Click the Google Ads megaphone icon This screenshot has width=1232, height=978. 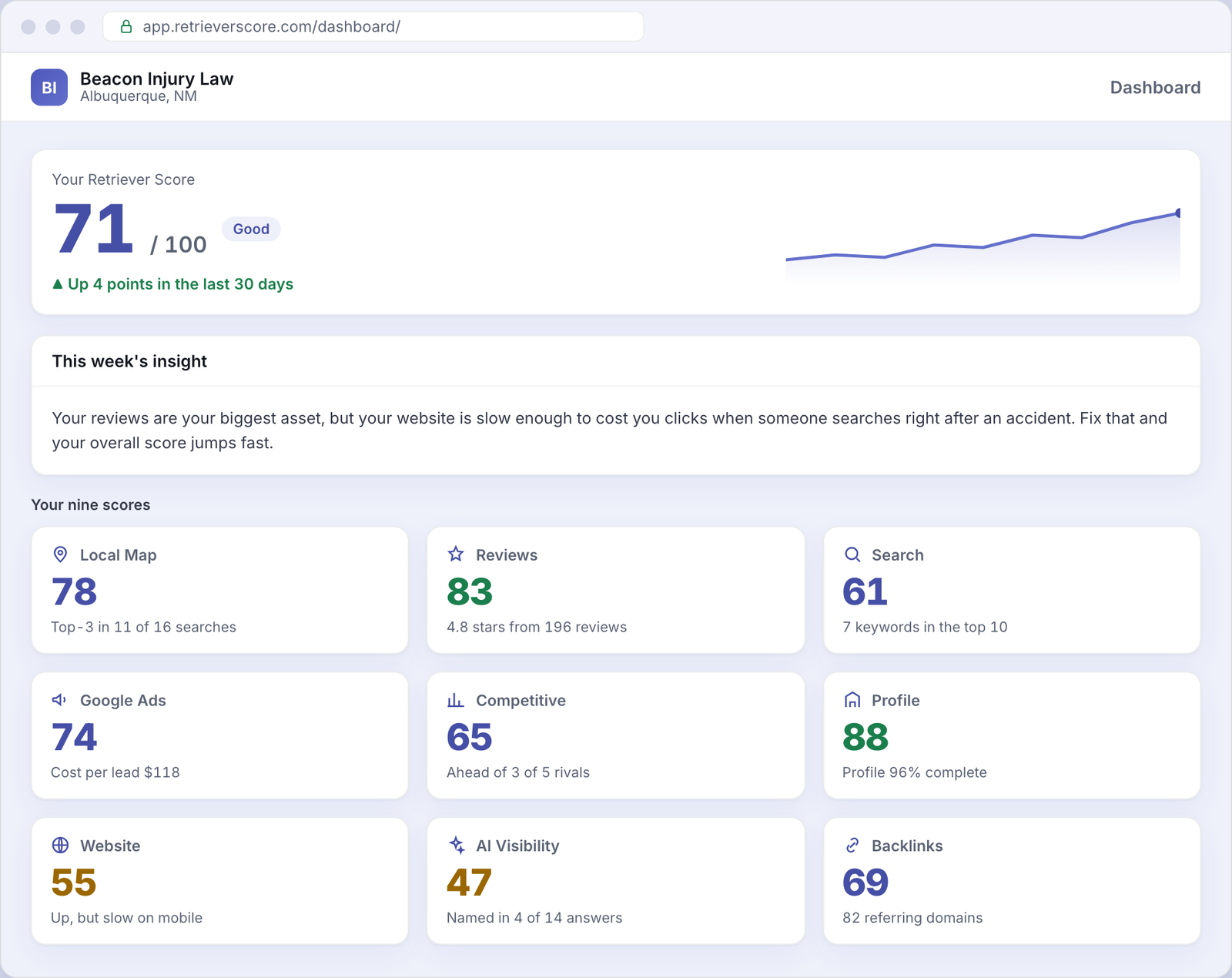coord(60,700)
